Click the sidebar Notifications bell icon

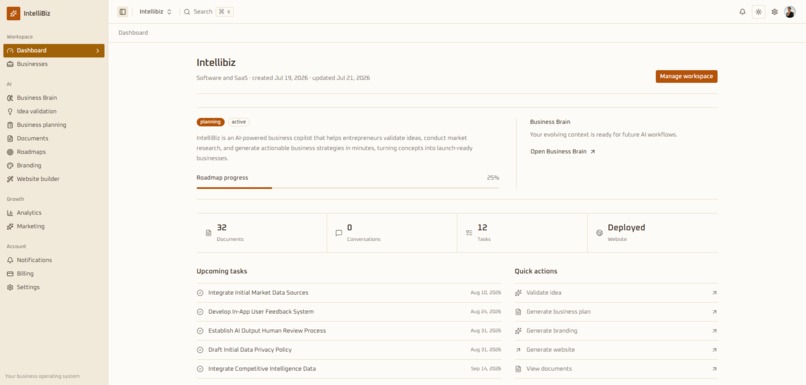point(10,260)
